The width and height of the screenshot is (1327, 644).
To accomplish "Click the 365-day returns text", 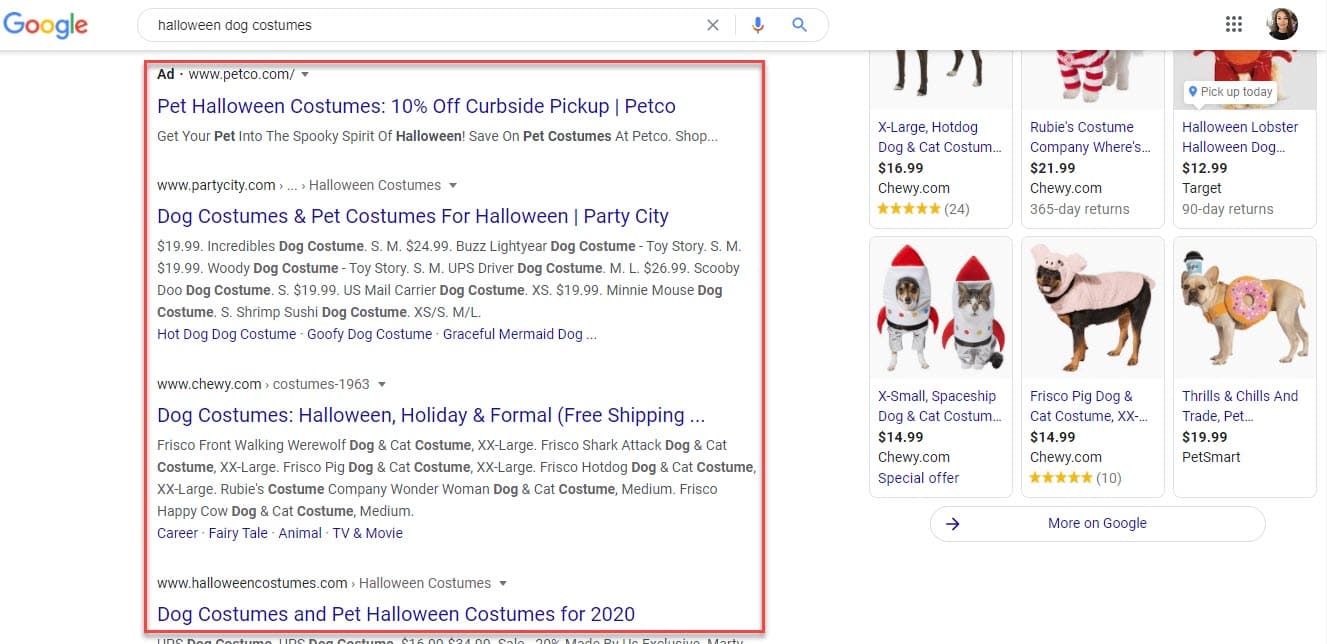I will coord(1080,209).
